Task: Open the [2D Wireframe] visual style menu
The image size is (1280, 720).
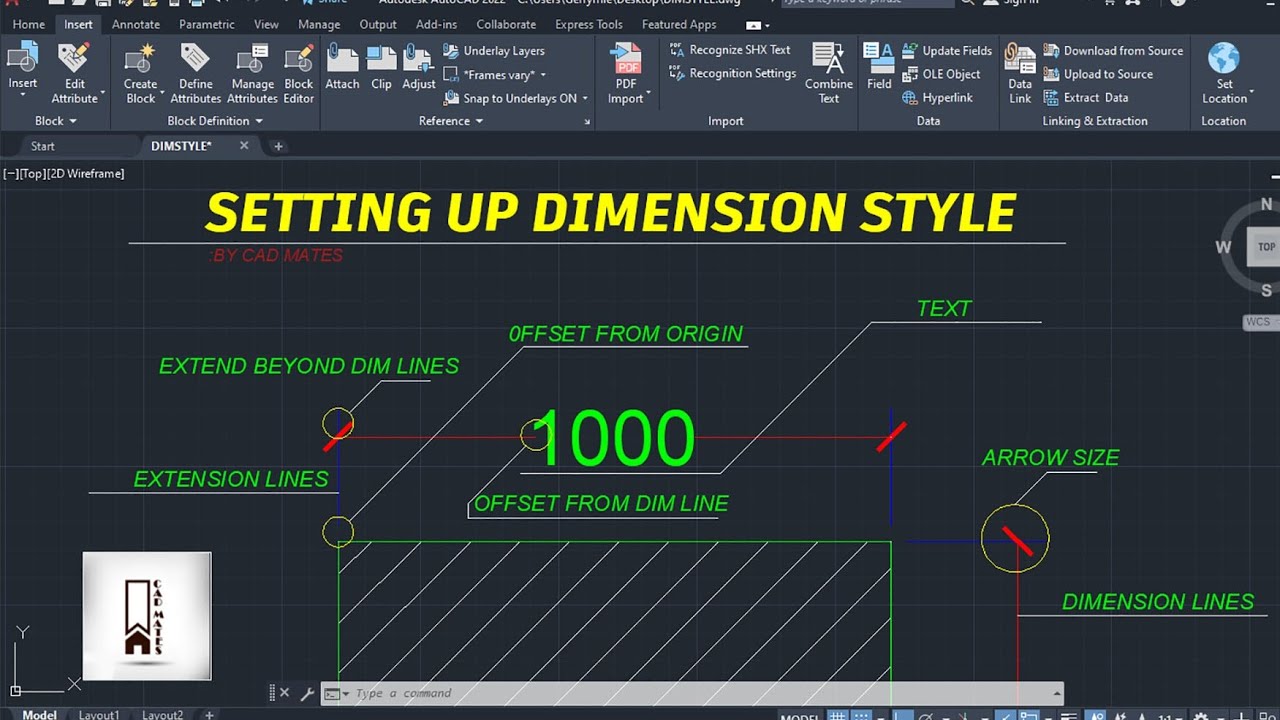Action: 86,174
